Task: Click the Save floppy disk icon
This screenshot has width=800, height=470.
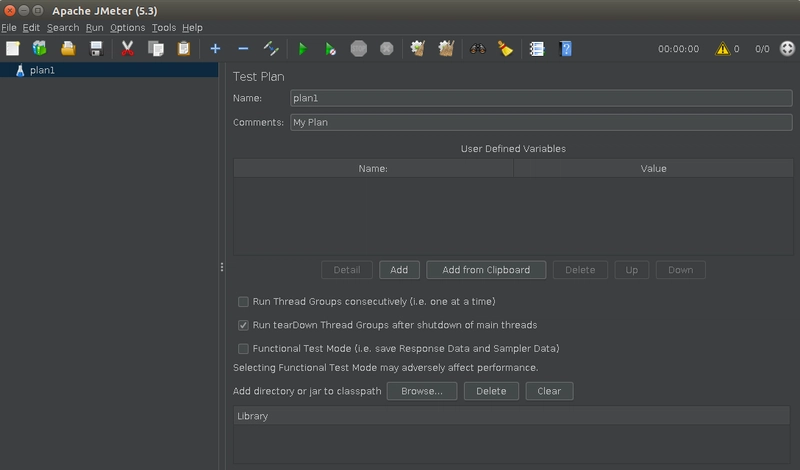Action: (x=96, y=48)
